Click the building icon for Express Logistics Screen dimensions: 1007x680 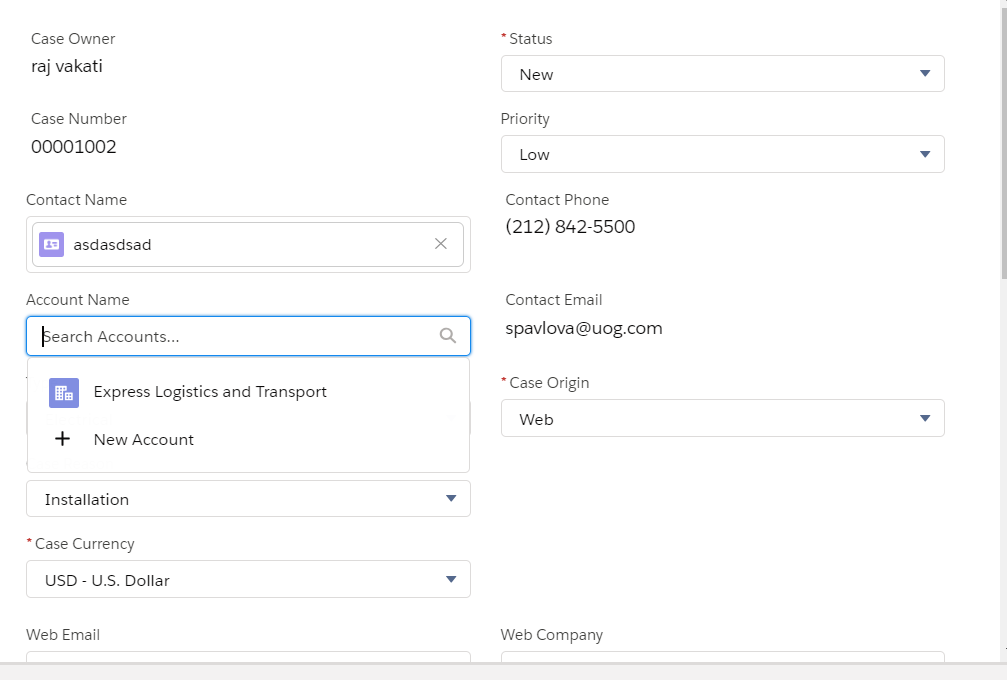point(64,392)
